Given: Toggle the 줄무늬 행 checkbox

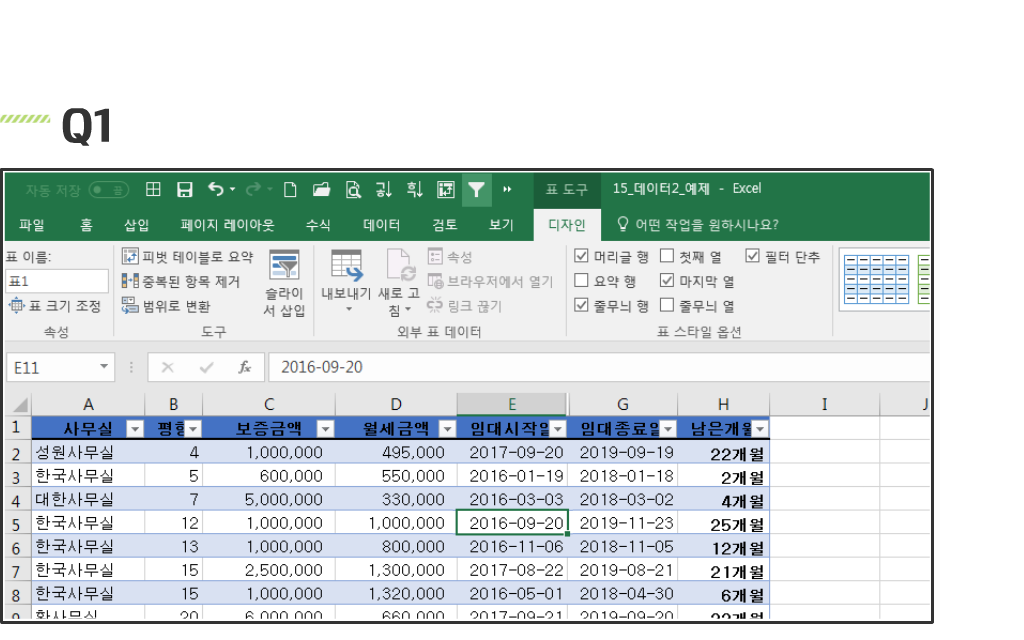Looking at the screenshot, I should click(x=581, y=305).
